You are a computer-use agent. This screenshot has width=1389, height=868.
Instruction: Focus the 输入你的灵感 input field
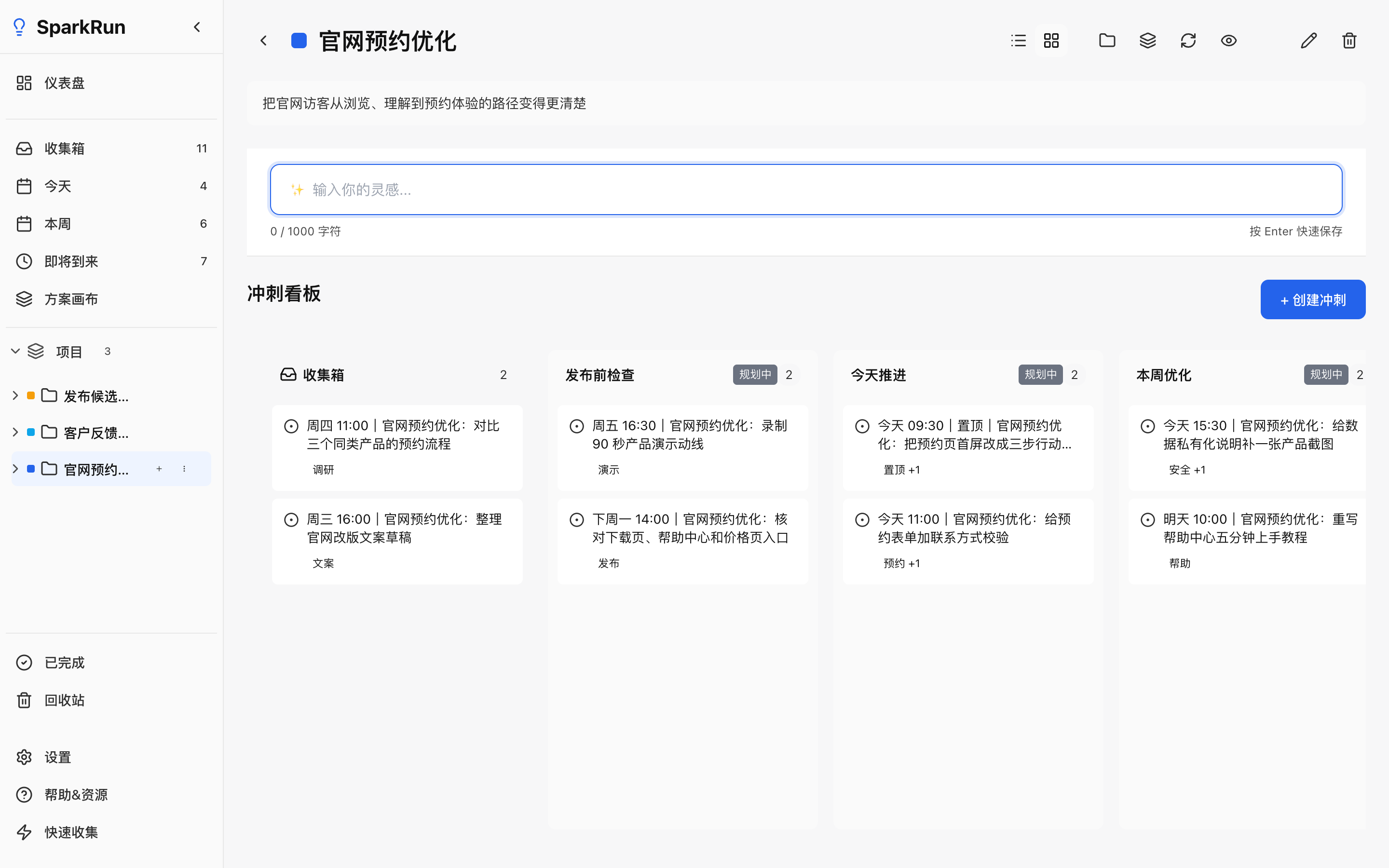[x=806, y=190]
